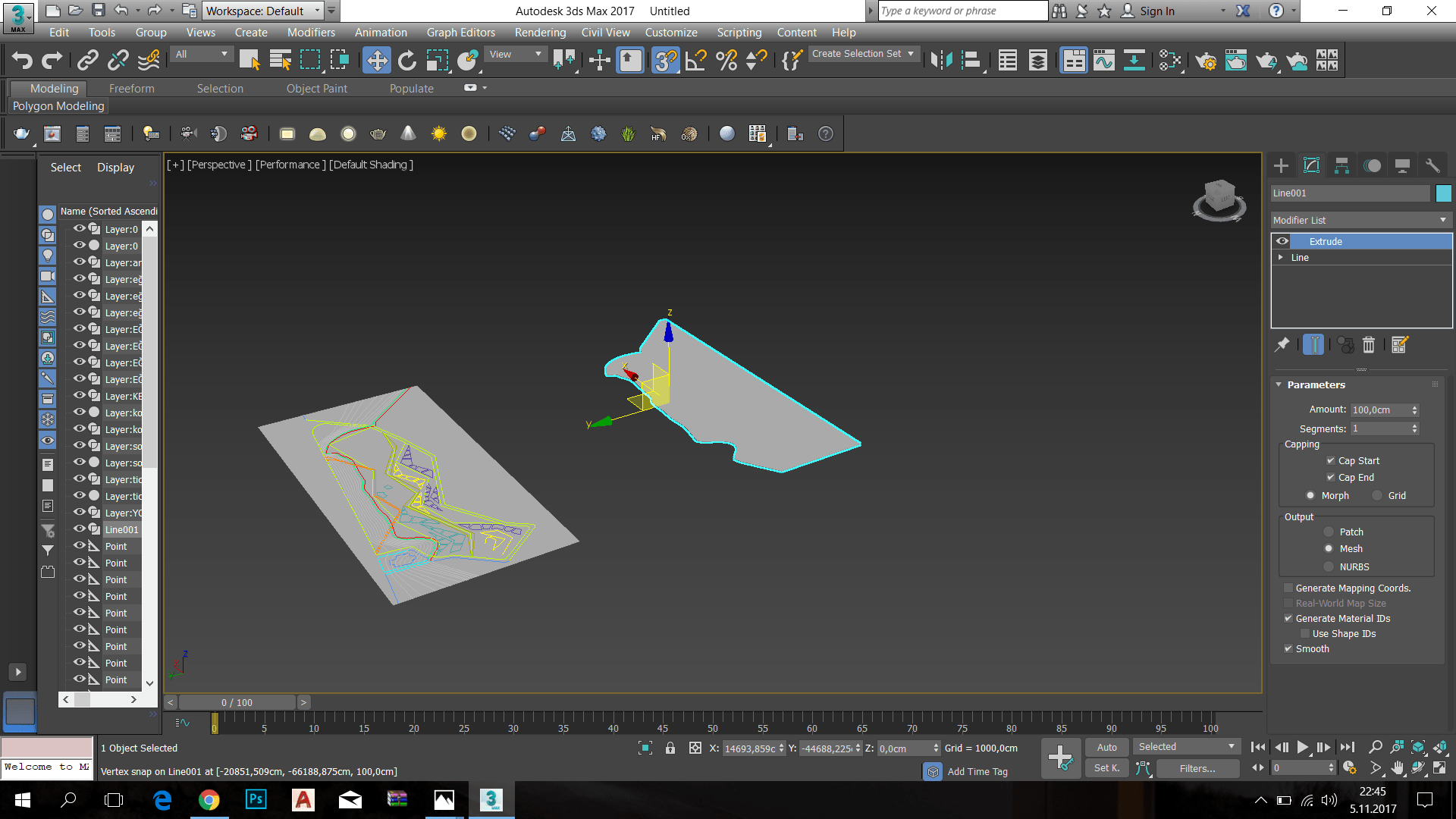Viewport: 1456px width, 819px height.
Task: Click the Undo arrow icon
Action: [22, 61]
